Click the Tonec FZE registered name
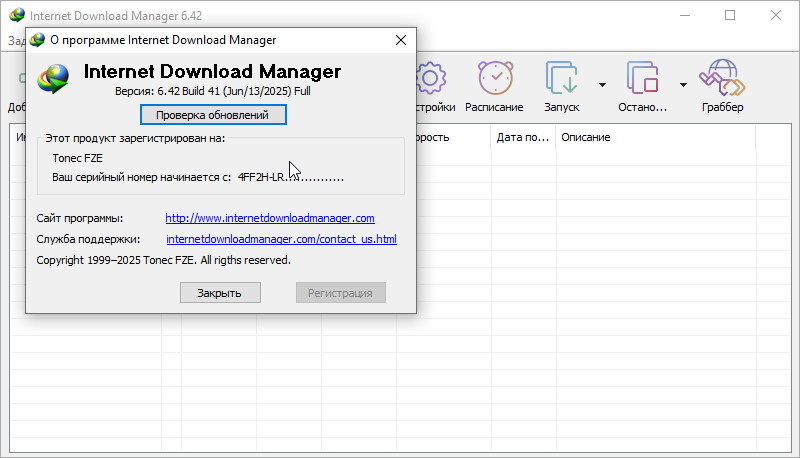Screen dimensions: 800x458 point(78,158)
